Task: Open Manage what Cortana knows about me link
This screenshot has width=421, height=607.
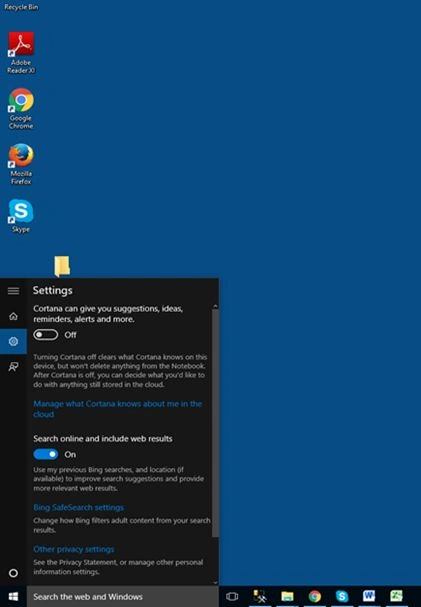Action: [118, 409]
